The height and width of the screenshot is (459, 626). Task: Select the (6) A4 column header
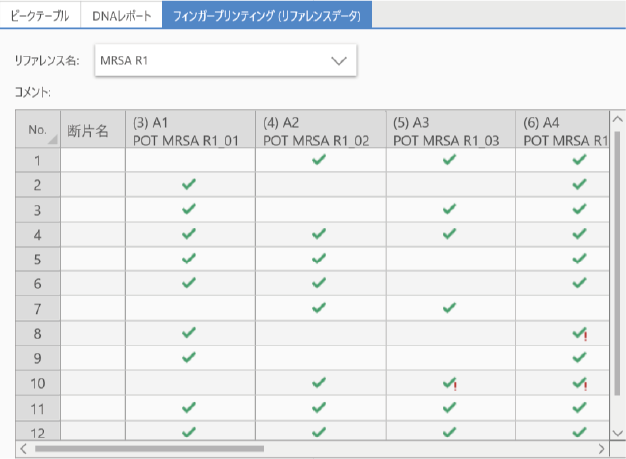[562, 130]
